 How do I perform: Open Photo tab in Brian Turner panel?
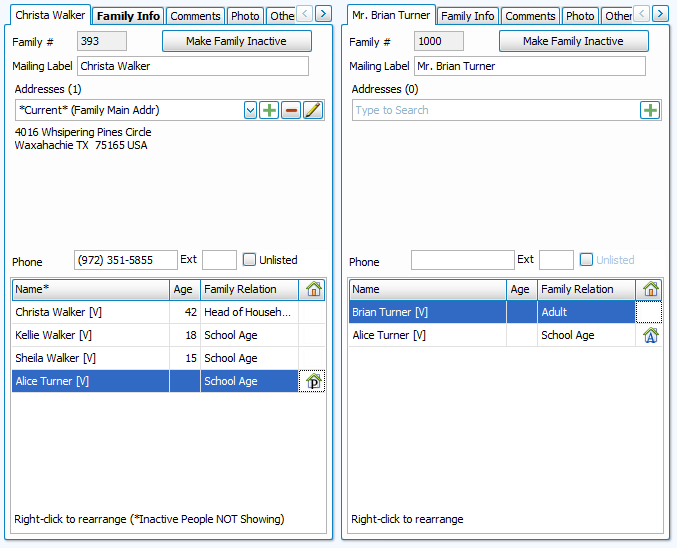(580, 16)
